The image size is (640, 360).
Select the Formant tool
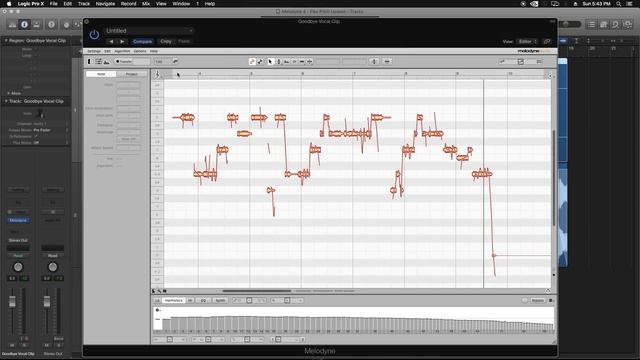287,62
